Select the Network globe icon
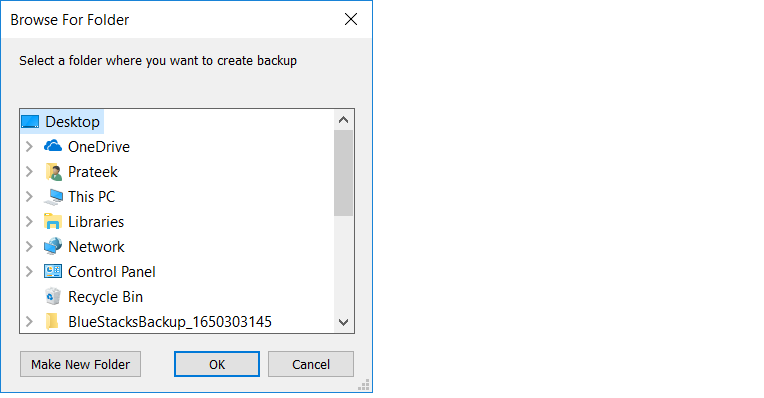 pyautogui.click(x=53, y=246)
